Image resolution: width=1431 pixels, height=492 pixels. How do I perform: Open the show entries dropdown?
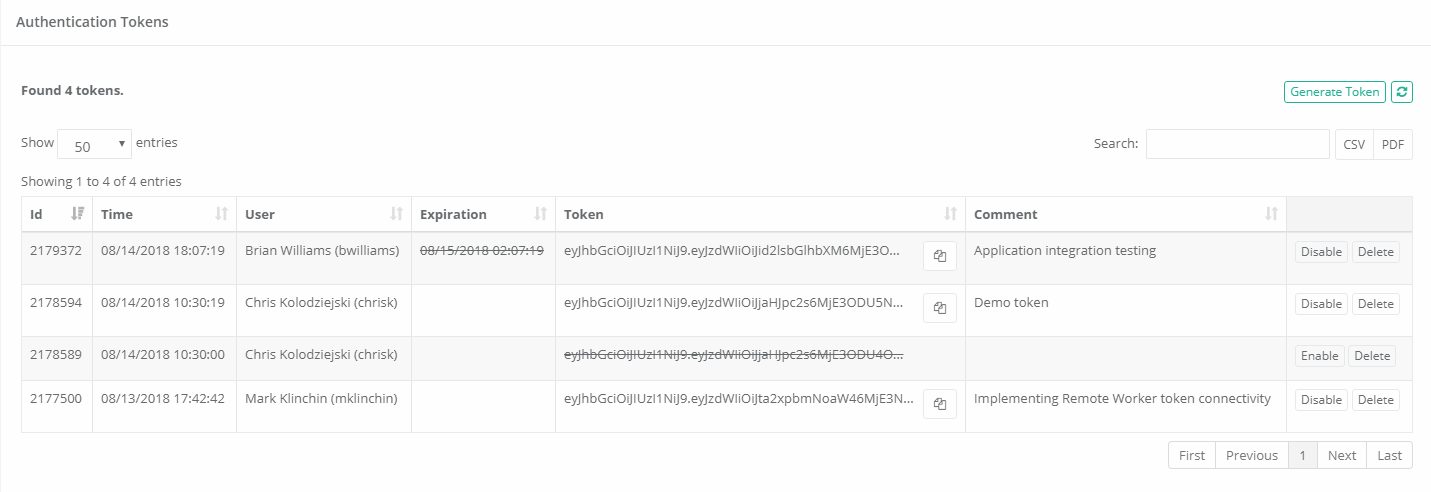(95, 145)
